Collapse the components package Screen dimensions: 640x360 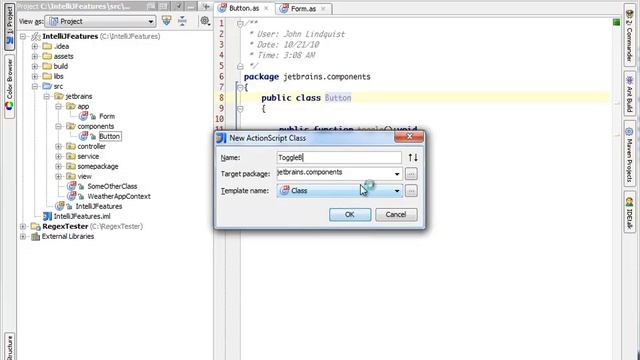(59, 126)
